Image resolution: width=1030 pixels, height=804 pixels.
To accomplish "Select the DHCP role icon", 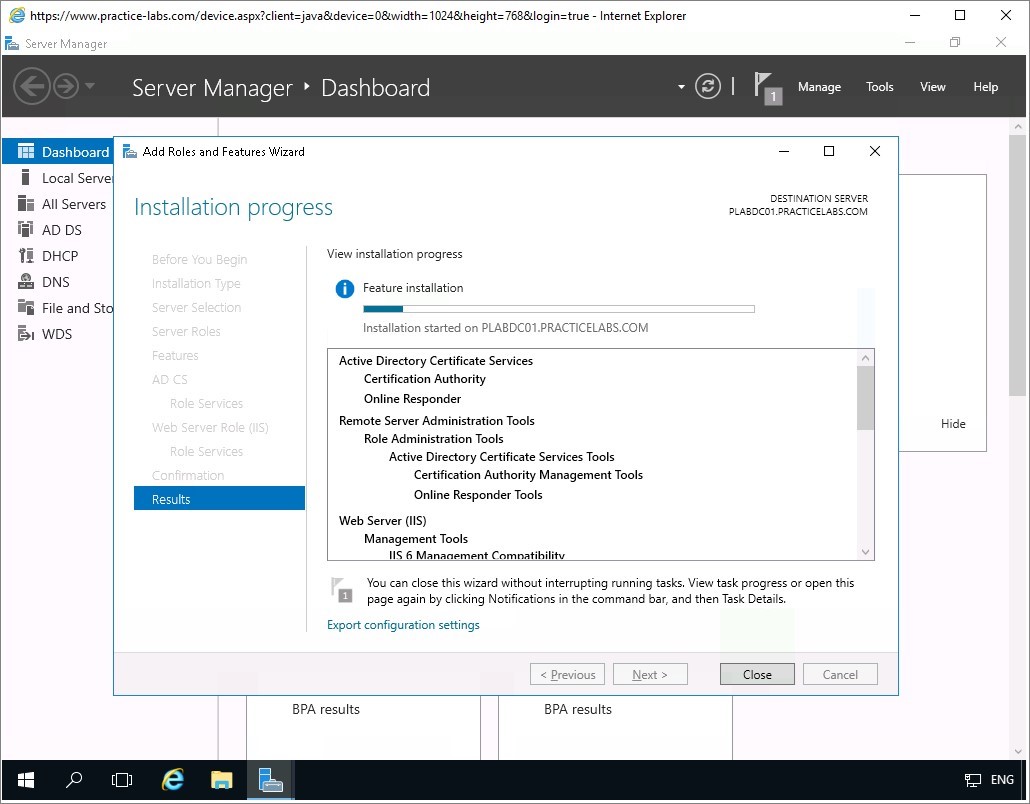I will 26,256.
